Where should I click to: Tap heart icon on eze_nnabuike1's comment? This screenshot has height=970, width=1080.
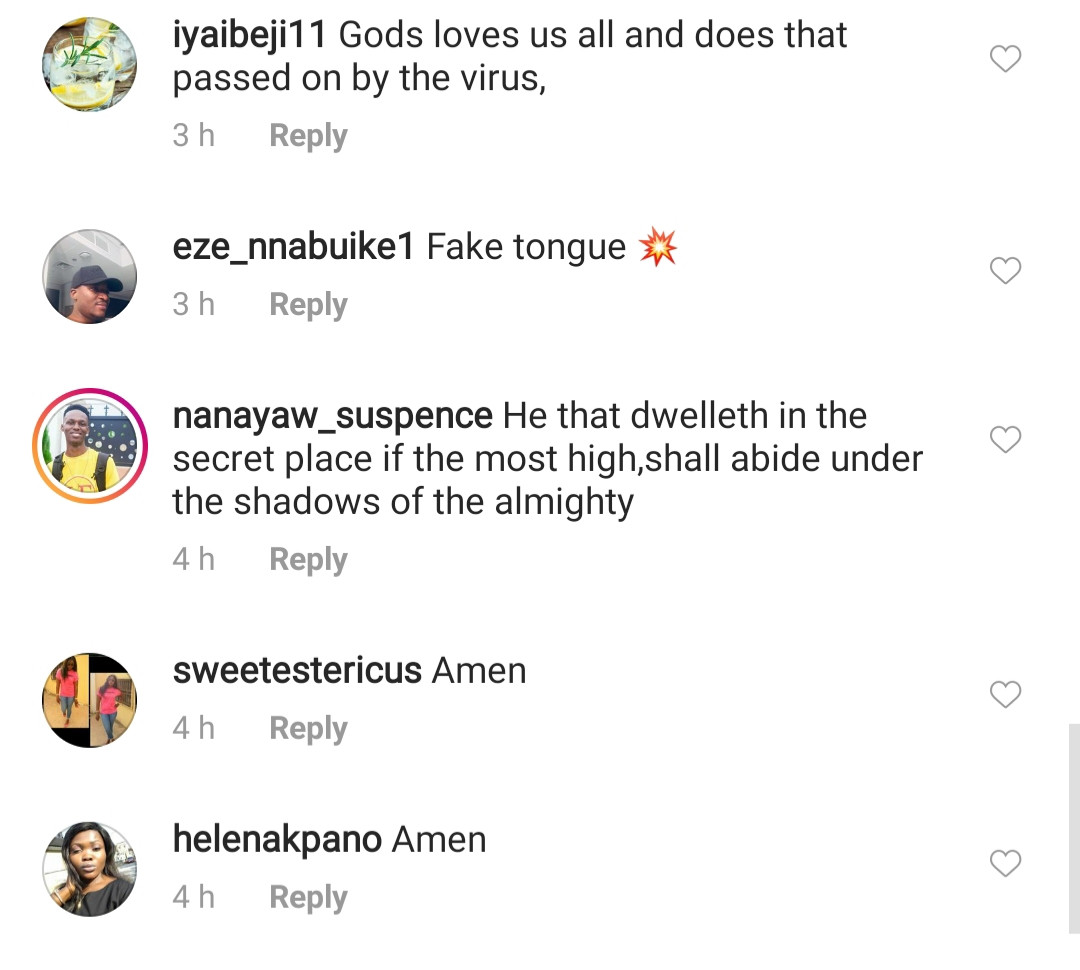coord(1005,270)
